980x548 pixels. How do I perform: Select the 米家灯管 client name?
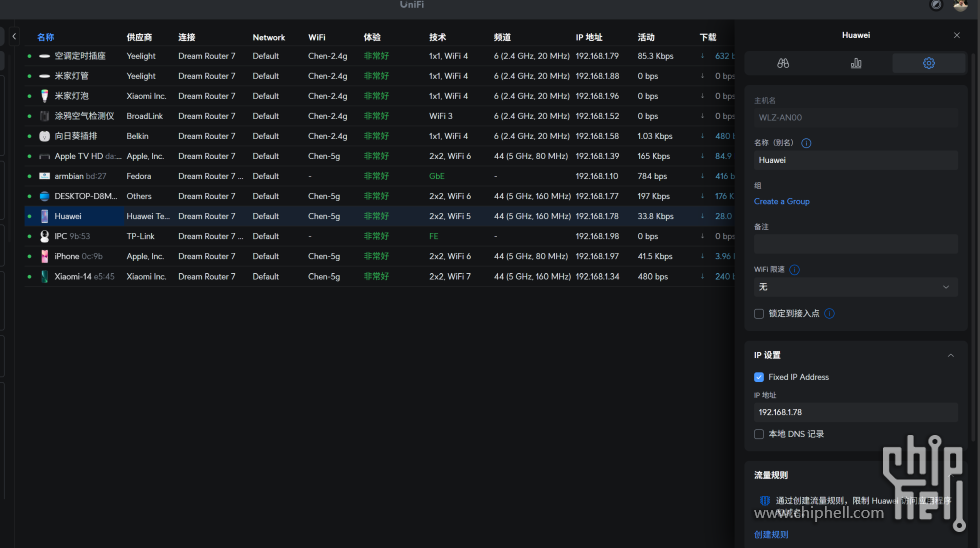(x=71, y=76)
